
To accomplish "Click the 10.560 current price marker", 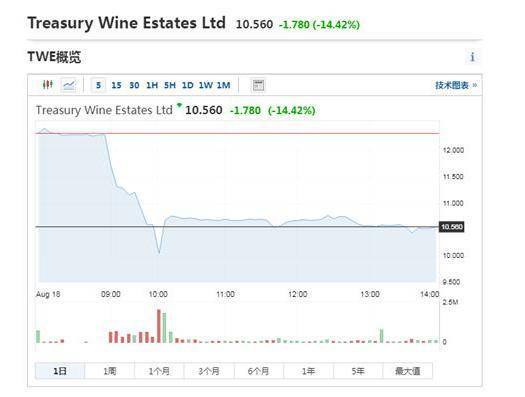I will pos(451,227).
